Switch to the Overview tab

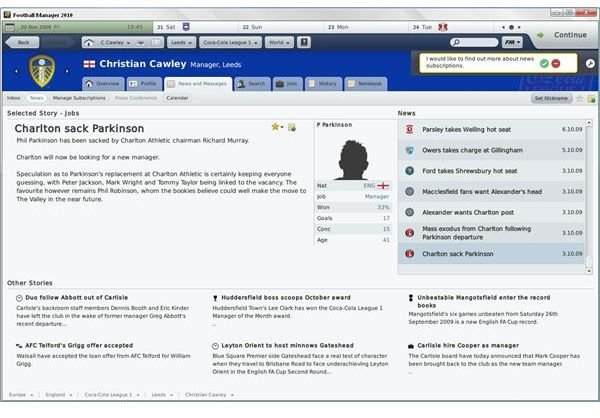pos(103,84)
